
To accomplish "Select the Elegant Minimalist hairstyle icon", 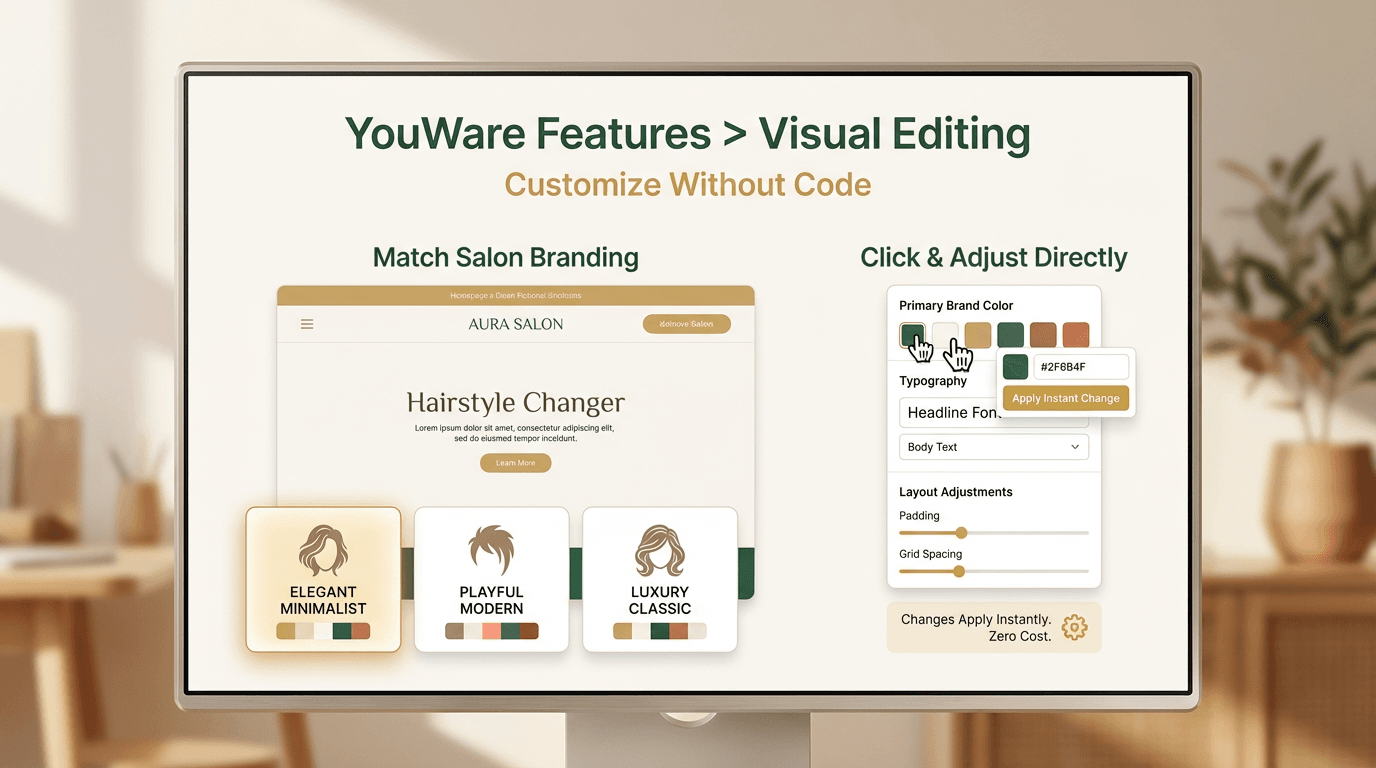I will [x=323, y=550].
